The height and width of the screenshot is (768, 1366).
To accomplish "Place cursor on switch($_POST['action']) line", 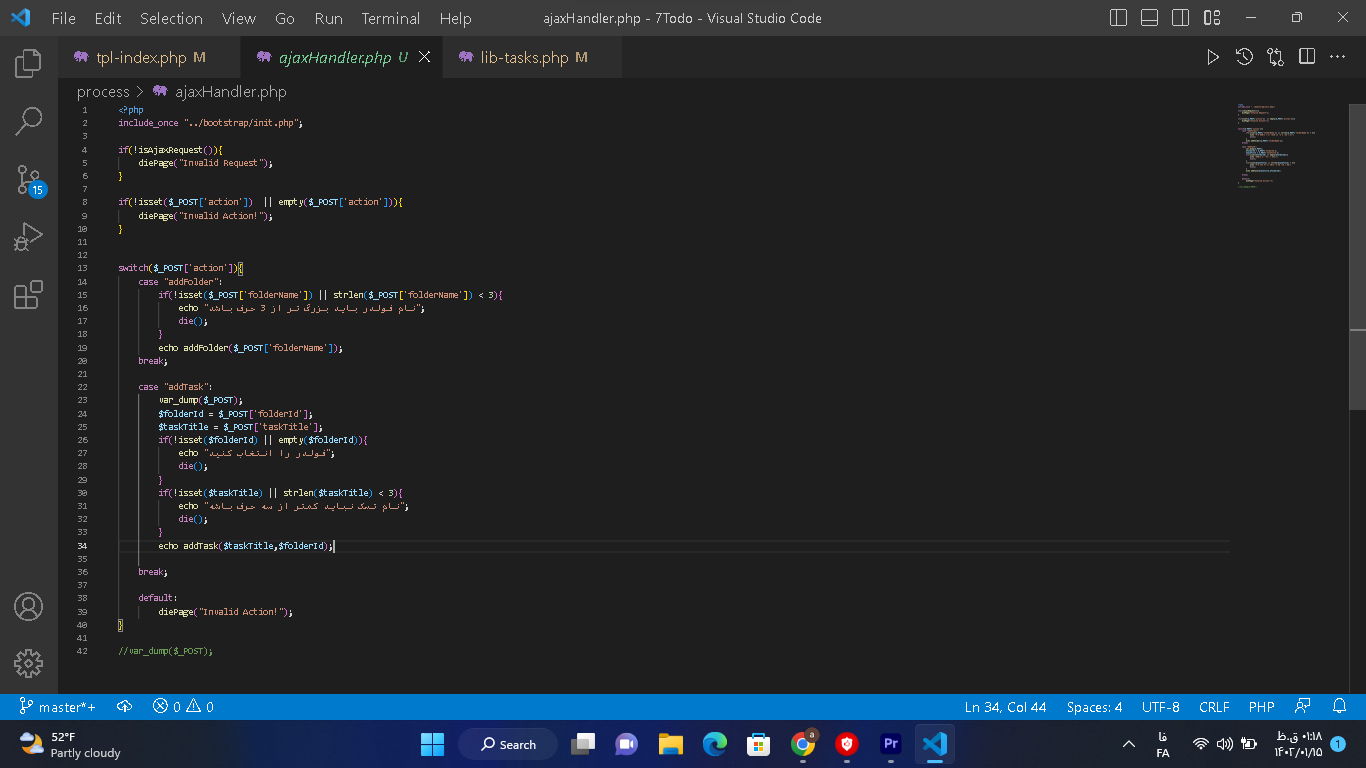I will coord(181,268).
